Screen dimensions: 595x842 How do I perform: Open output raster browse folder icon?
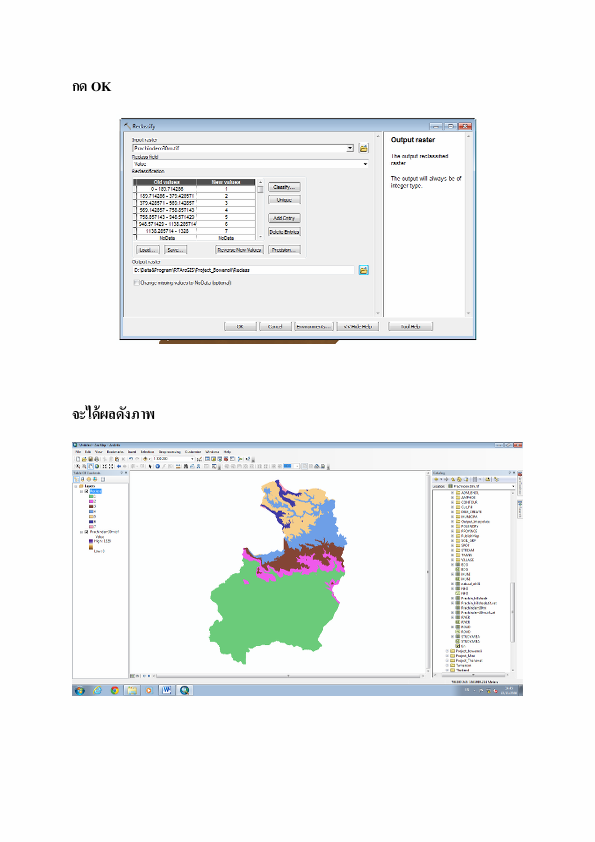[364, 270]
